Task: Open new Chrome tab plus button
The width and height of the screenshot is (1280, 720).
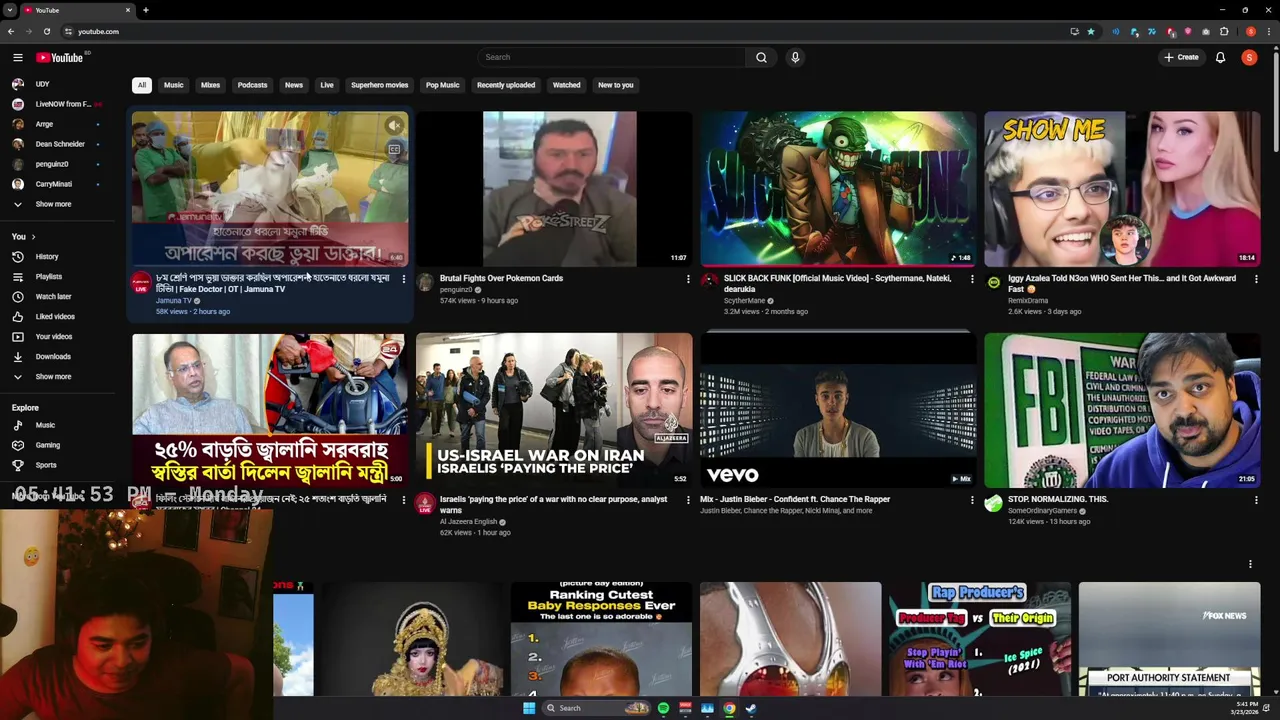Action: [146, 10]
